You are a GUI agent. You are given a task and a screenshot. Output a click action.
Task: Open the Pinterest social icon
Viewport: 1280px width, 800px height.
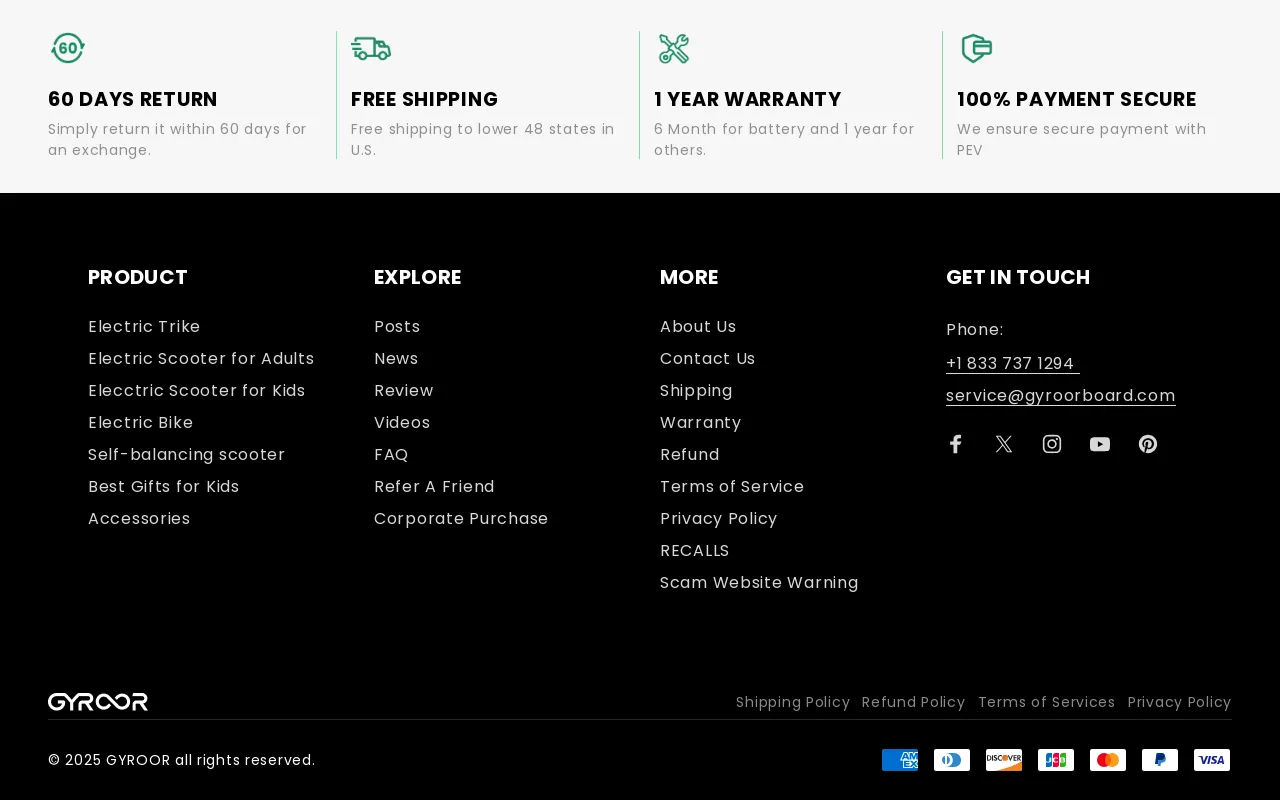coord(1146,443)
